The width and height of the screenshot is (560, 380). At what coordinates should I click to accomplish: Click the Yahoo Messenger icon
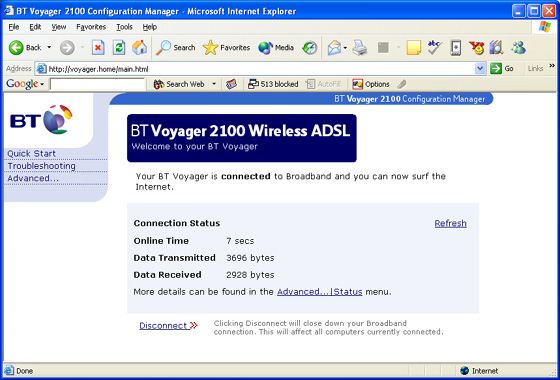tap(476, 48)
